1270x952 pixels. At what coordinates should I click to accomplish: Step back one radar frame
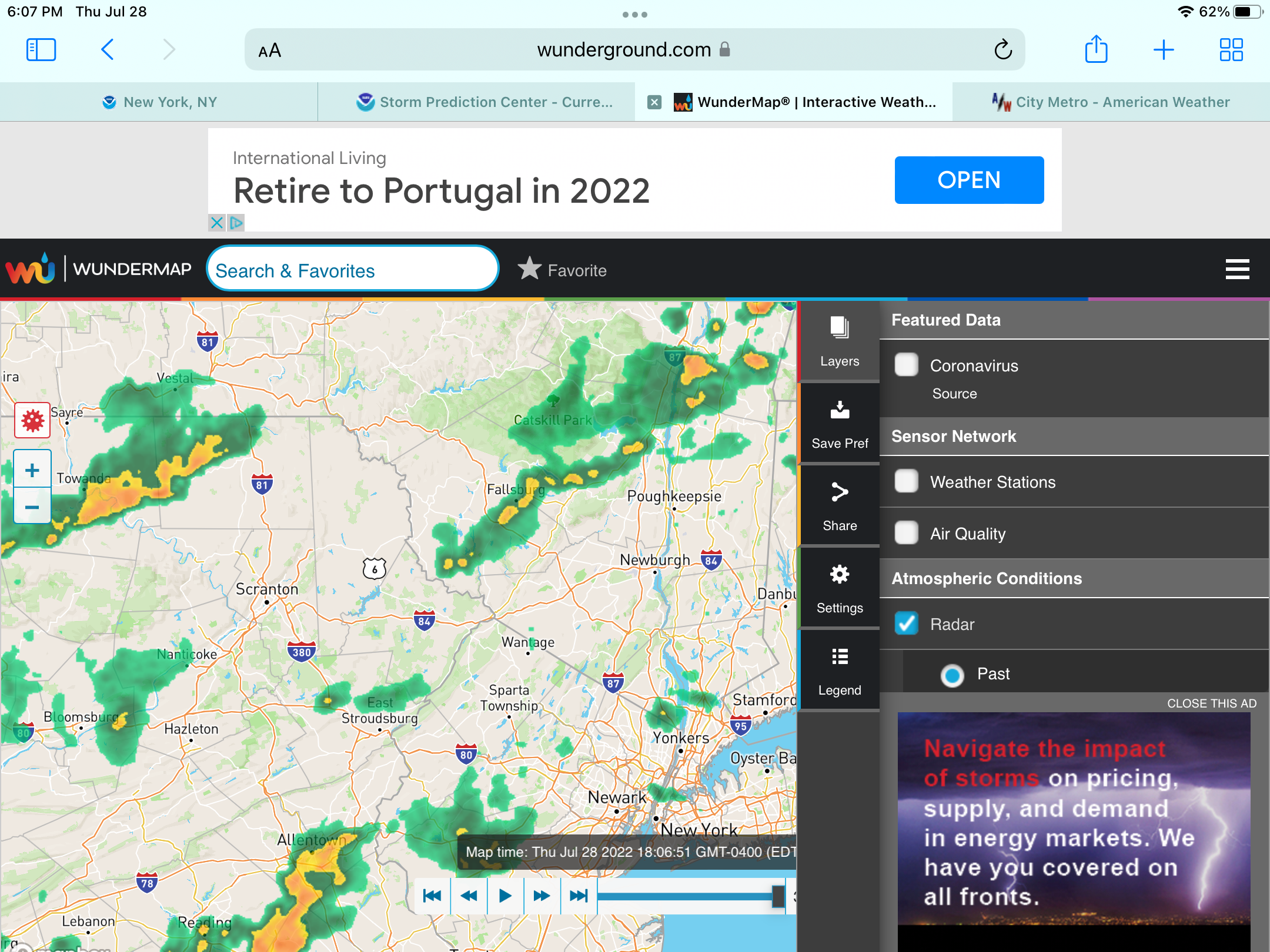[x=469, y=896]
